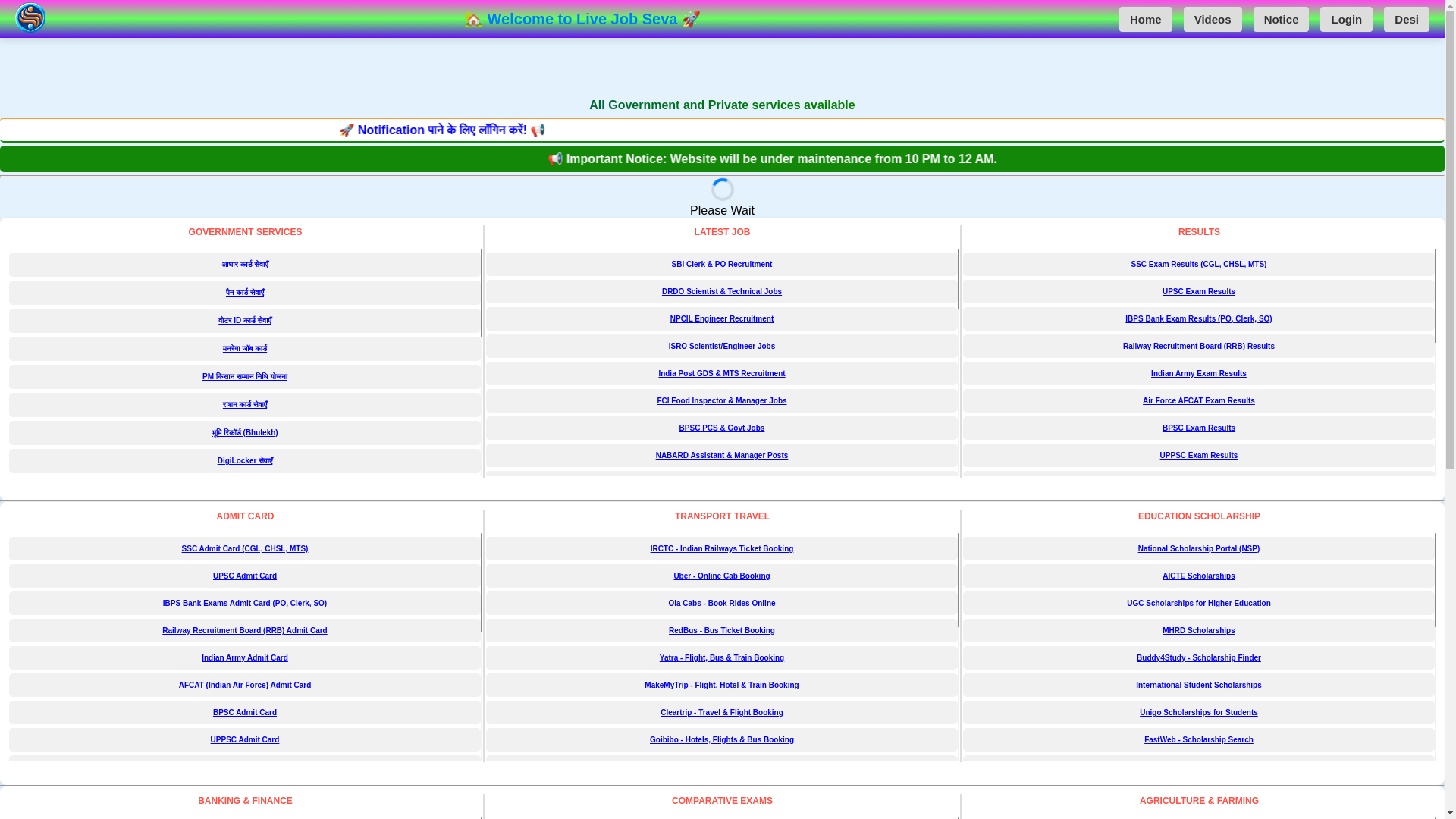Open MHRD Scholarships link
Image resolution: width=1456 pixels, height=819 pixels.
pyautogui.click(x=1198, y=631)
